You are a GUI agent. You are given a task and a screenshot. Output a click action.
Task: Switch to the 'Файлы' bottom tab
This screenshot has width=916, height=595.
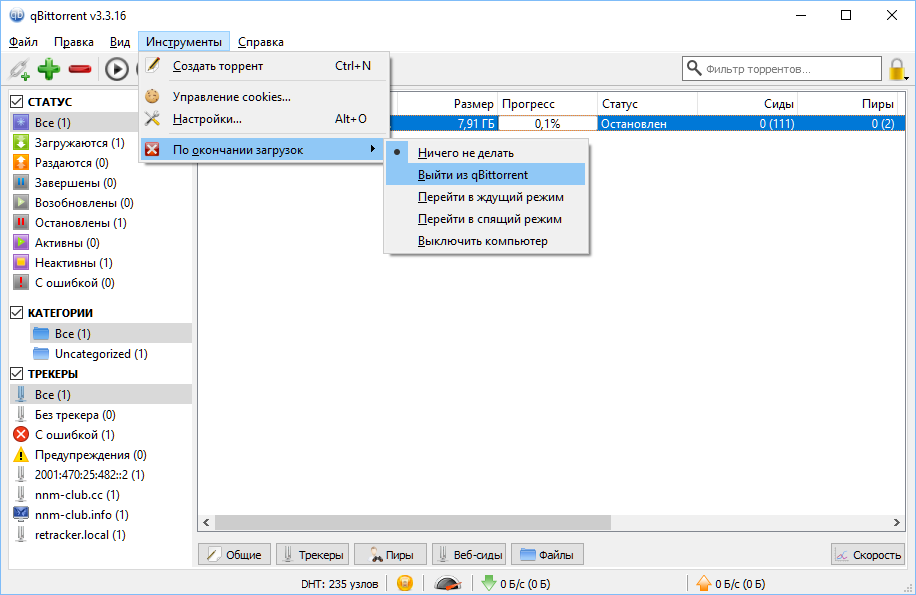tap(547, 555)
